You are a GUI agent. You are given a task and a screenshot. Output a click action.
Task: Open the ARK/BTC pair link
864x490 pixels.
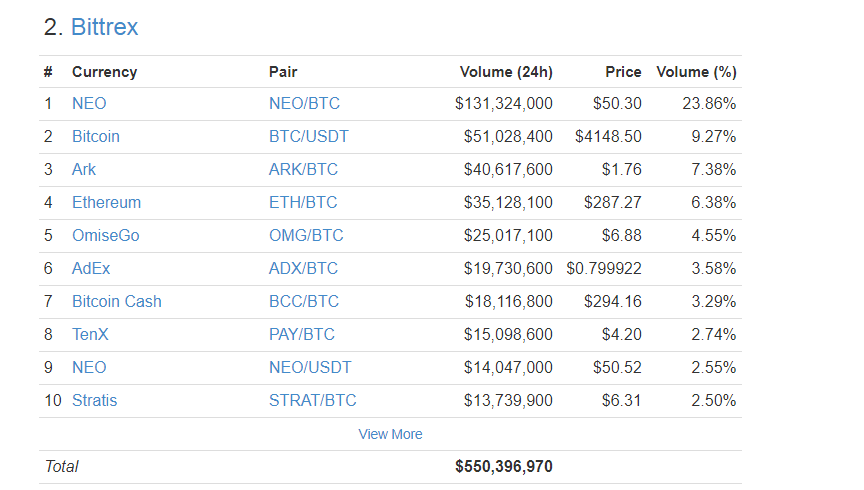[304, 169]
